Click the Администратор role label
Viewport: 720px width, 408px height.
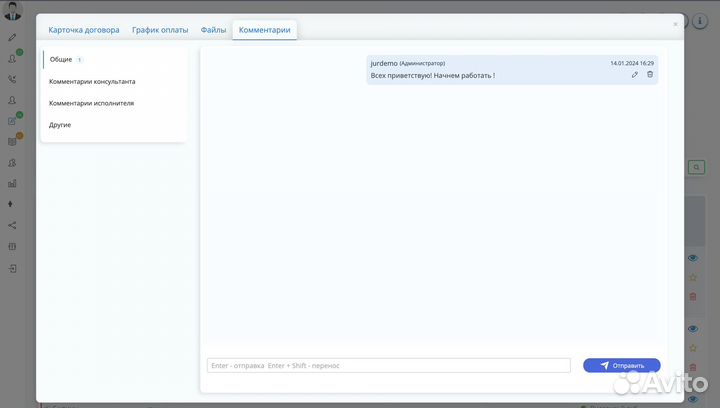click(x=422, y=63)
